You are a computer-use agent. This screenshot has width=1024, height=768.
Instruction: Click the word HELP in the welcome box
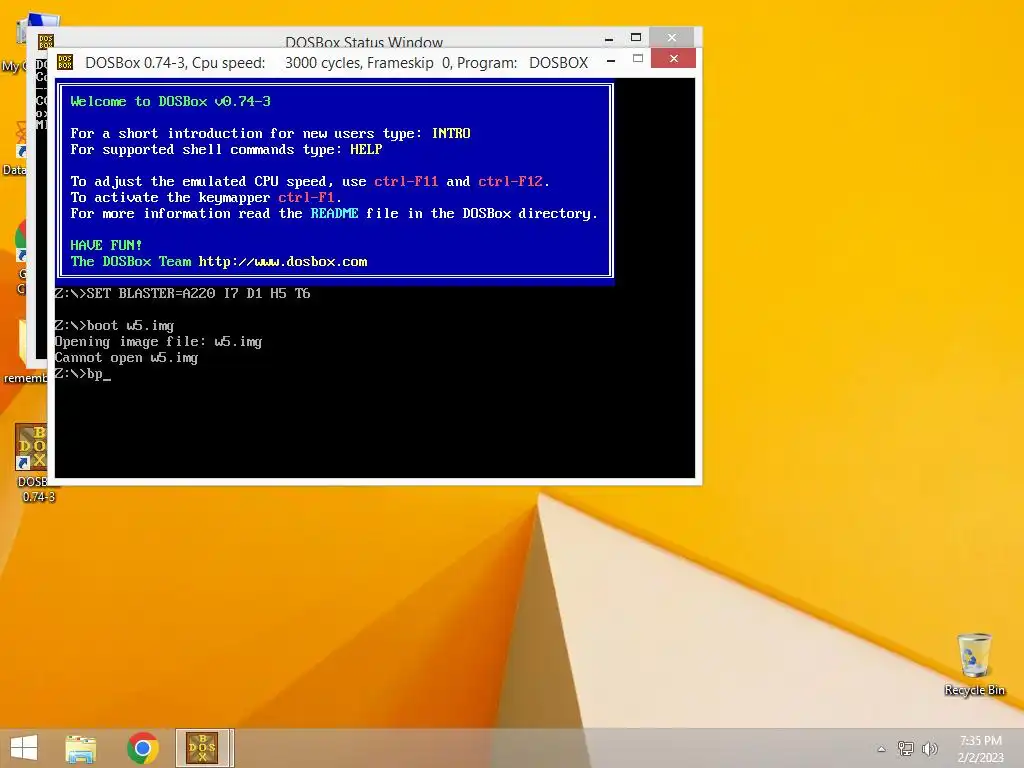(x=366, y=150)
